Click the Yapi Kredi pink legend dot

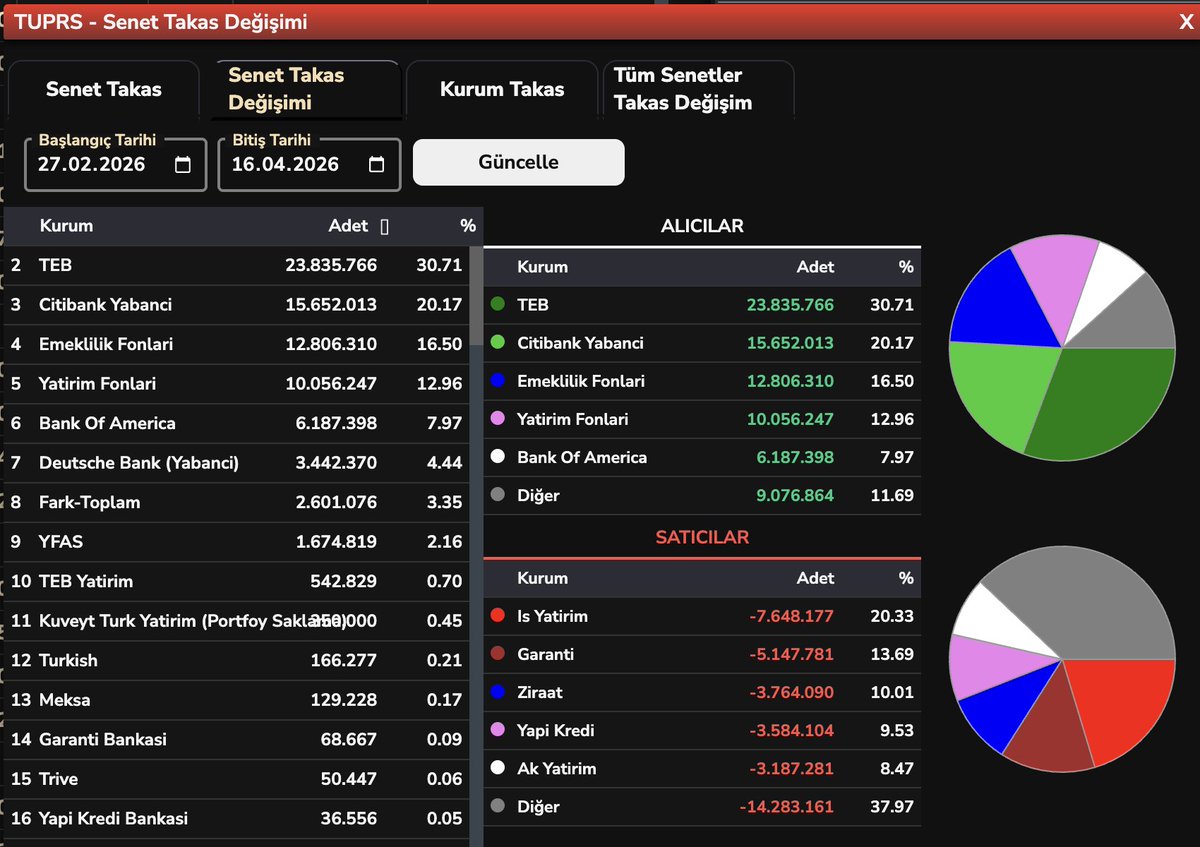pyautogui.click(x=497, y=730)
